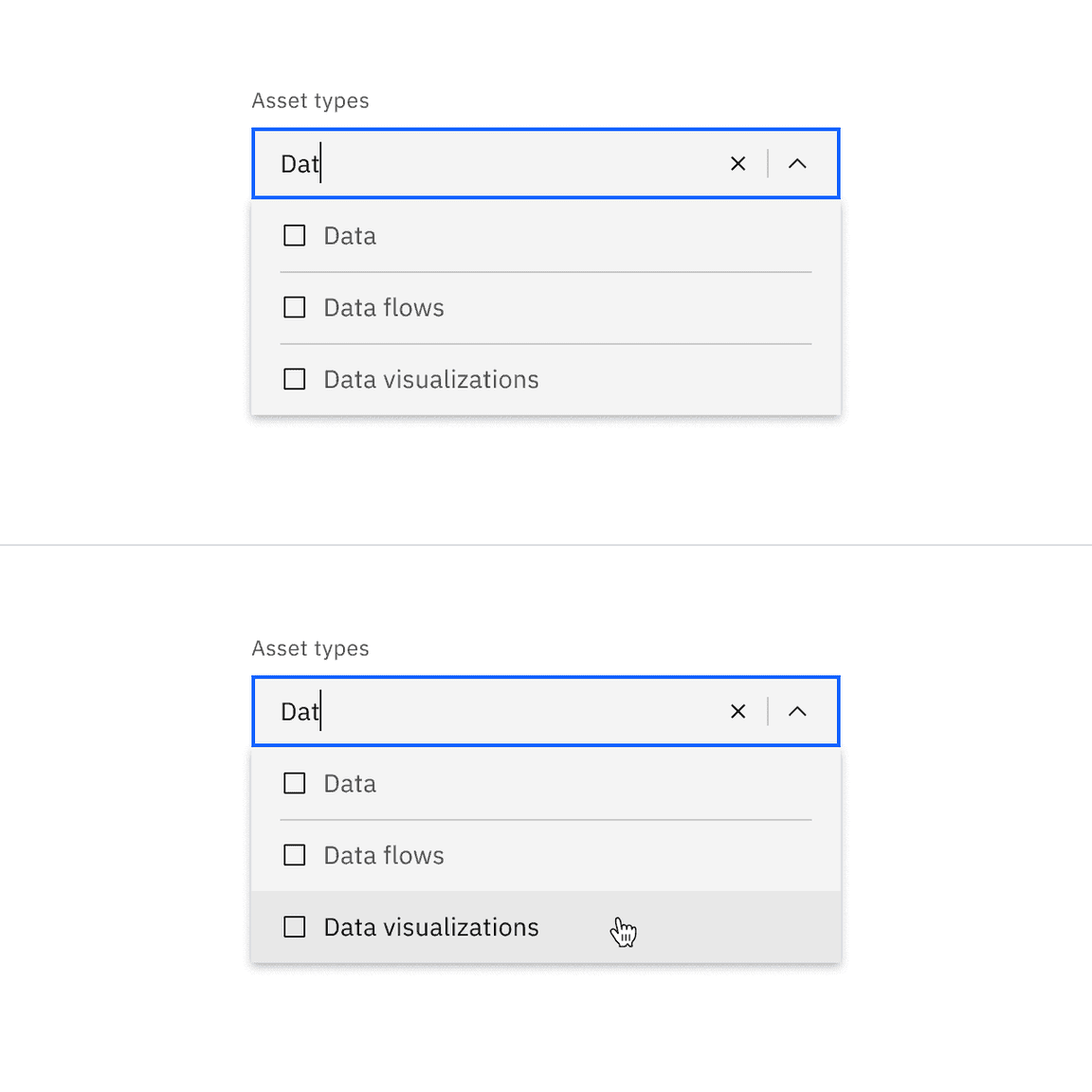Click the 'Asset types' label above the first field
Image resolution: width=1092 pixels, height=1092 pixels.
coord(310,100)
